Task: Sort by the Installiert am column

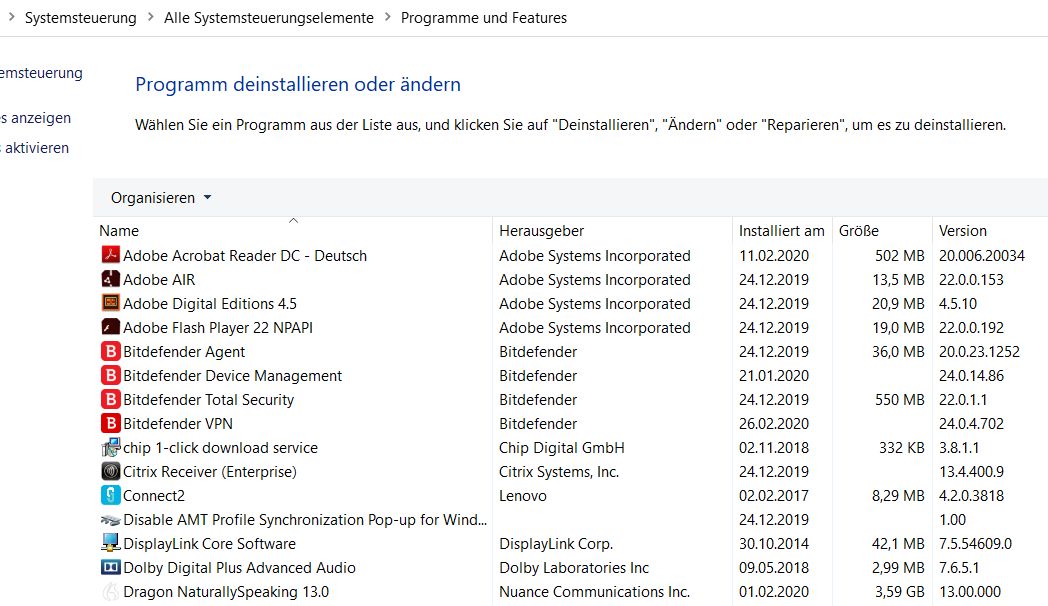Action: 781,231
